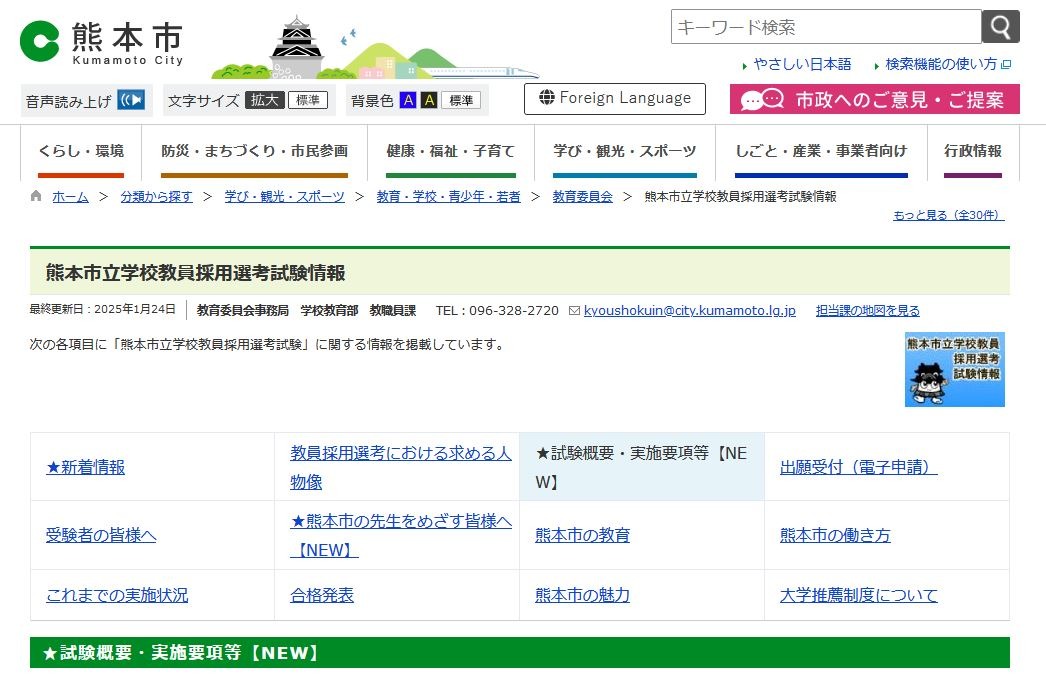The image size is (1046, 689).
Task: Click the mail envelope icon
Action: [574, 311]
